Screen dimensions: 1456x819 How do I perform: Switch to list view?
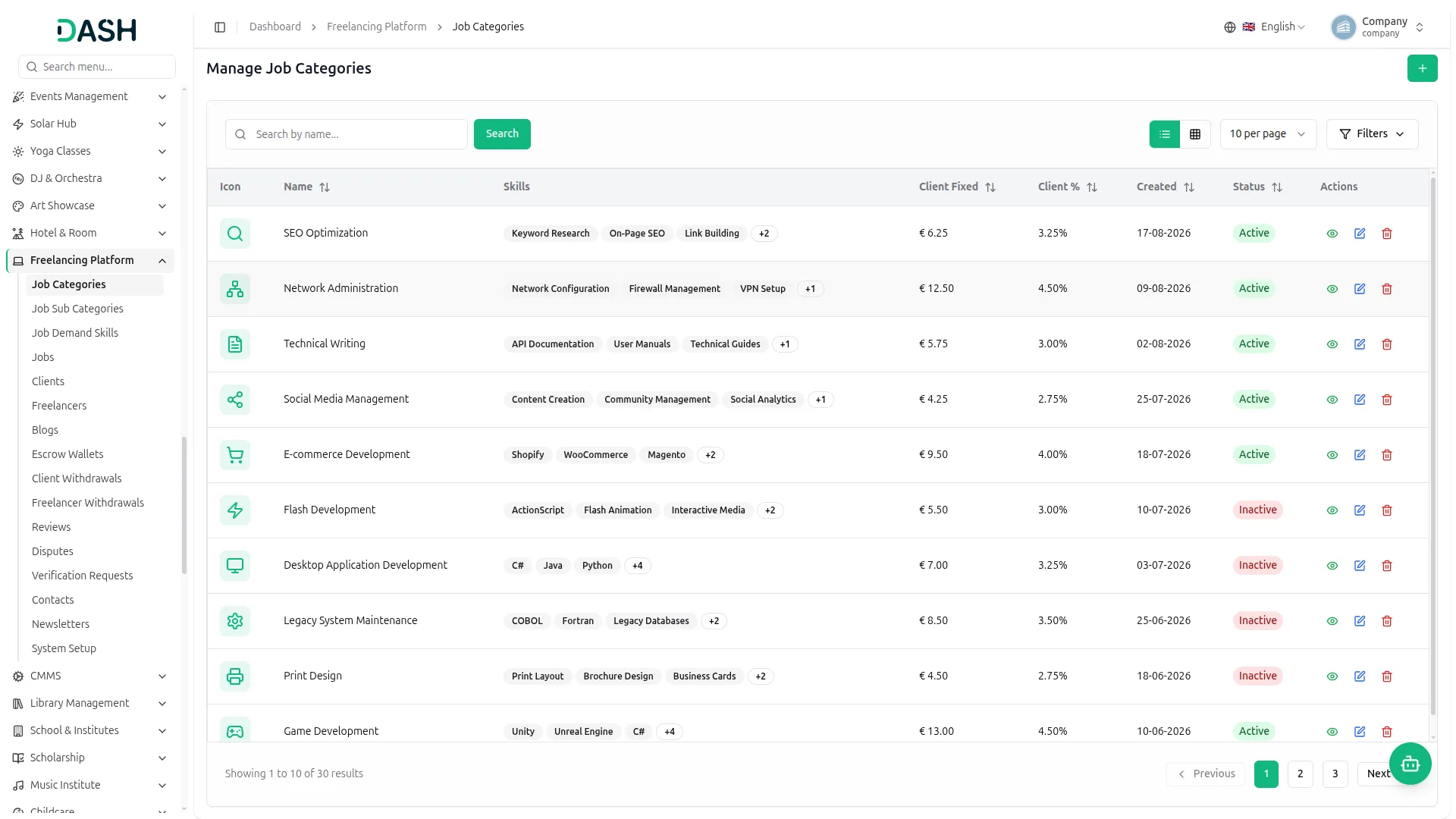(x=1165, y=134)
